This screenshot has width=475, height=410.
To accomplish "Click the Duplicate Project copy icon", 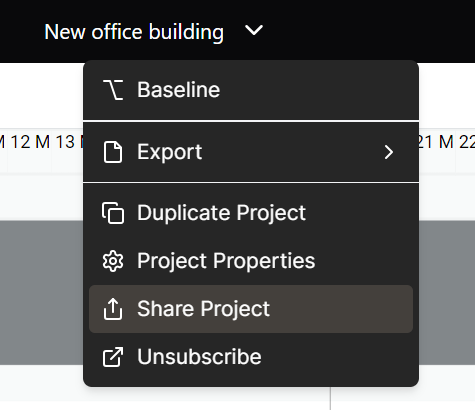I will [x=113, y=213].
